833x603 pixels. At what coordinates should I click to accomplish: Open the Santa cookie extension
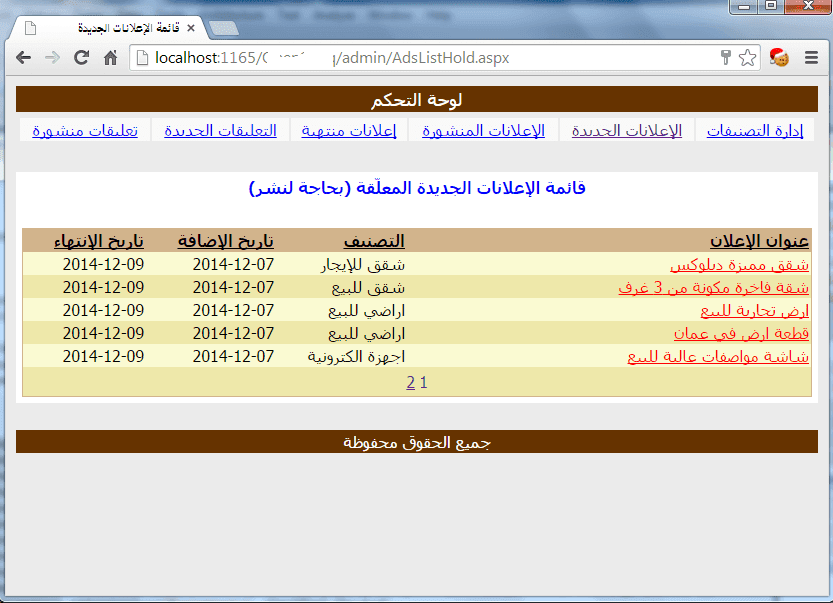coord(779,57)
